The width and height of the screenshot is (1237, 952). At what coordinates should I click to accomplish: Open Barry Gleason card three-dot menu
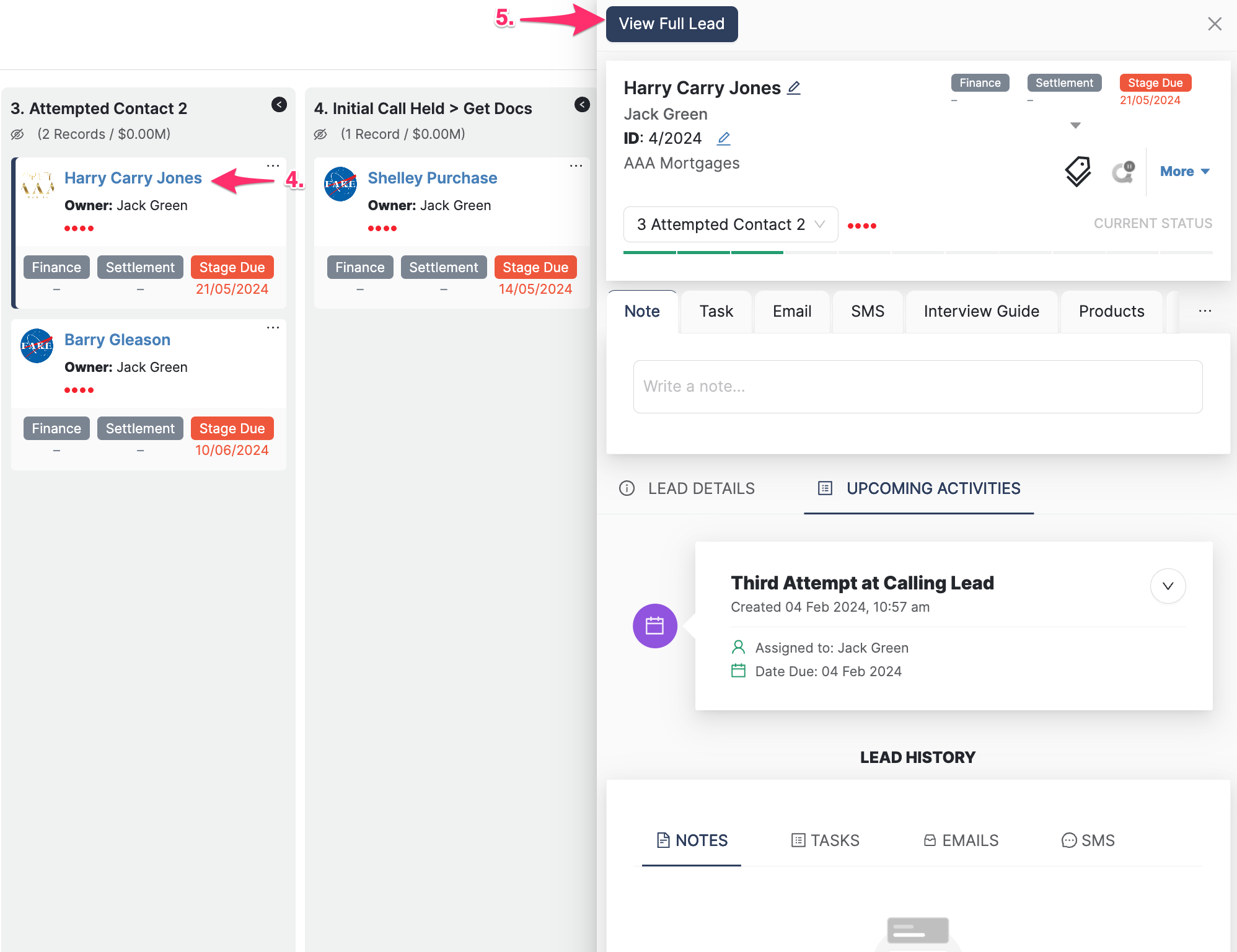point(273,328)
